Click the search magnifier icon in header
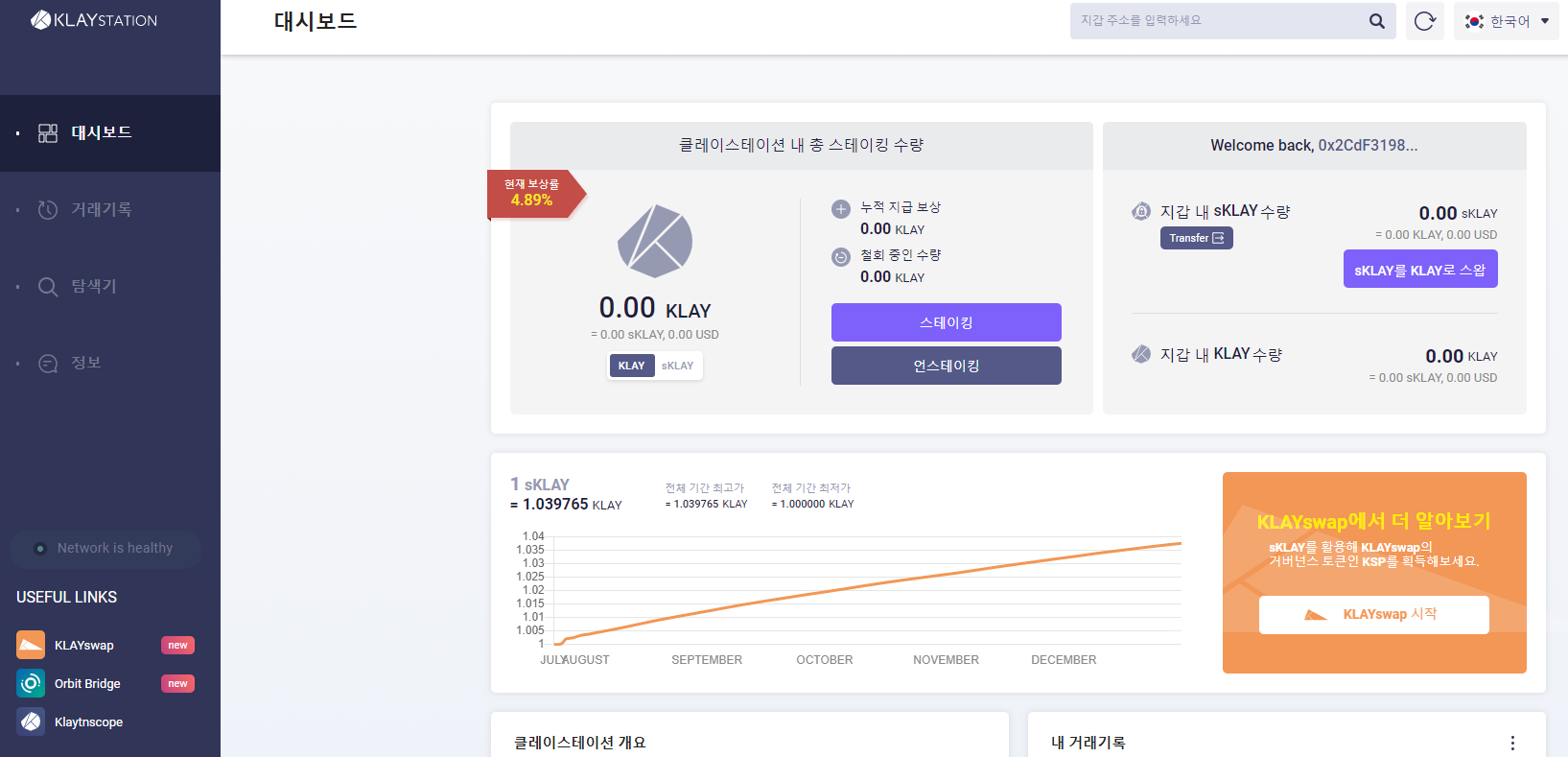The image size is (1568, 757). tap(1377, 21)
